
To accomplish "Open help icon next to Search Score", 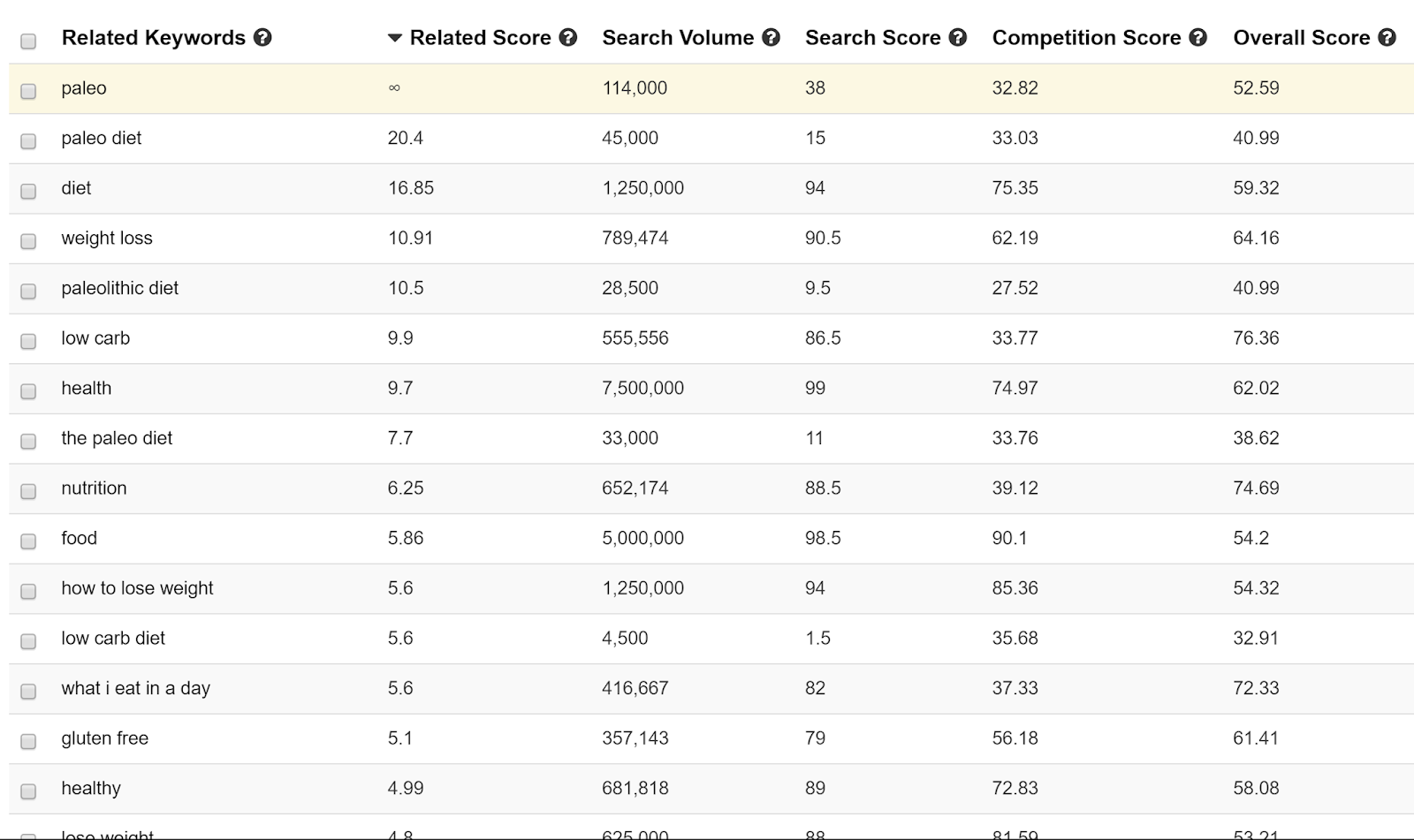I will tap(958, 38).
